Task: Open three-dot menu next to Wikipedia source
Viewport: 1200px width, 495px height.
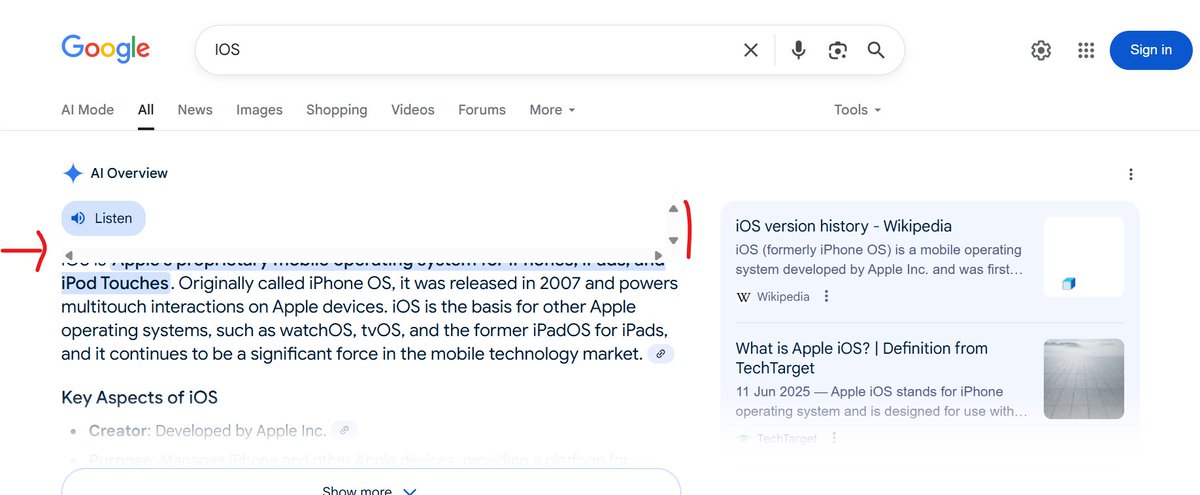Action: tap(826, 296)
